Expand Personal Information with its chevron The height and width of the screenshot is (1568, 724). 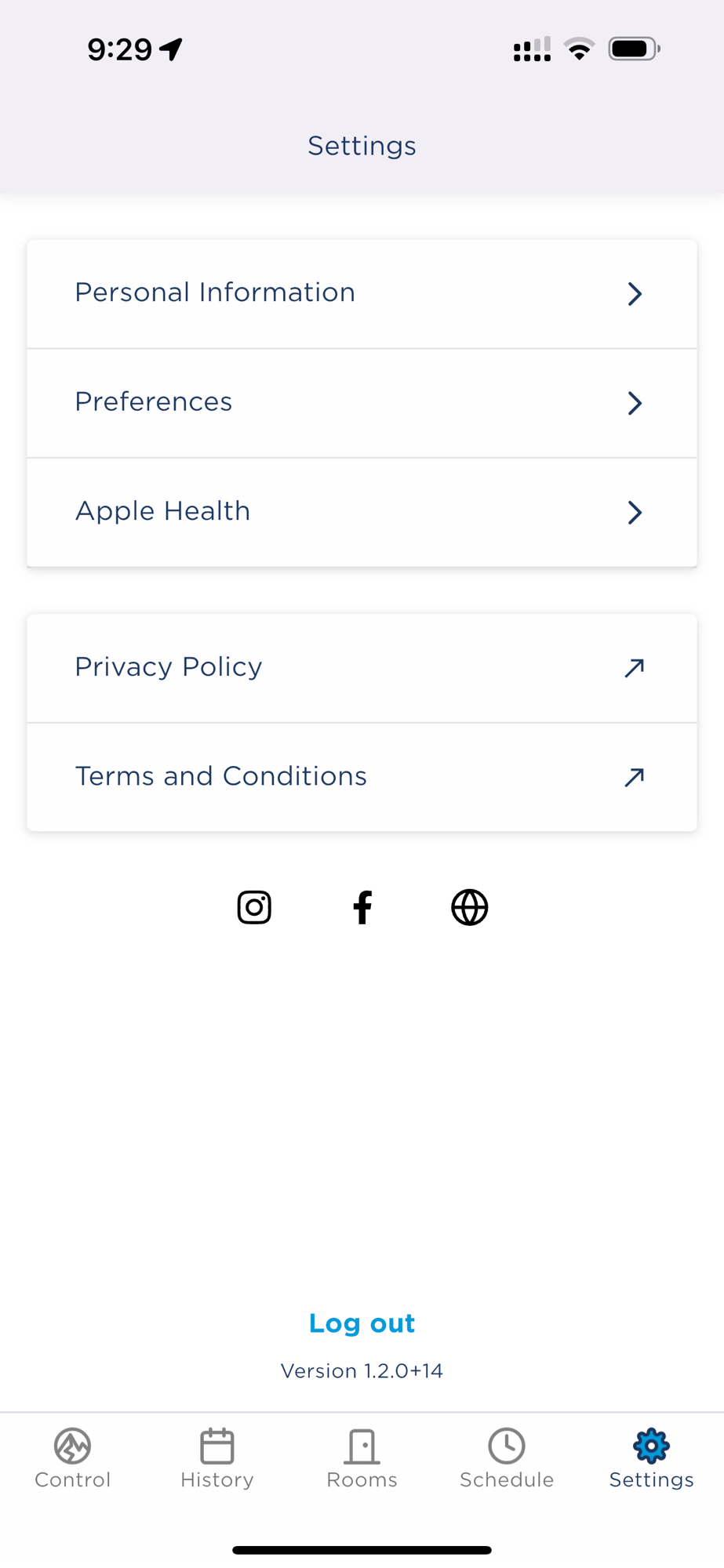tap(635, 294)
